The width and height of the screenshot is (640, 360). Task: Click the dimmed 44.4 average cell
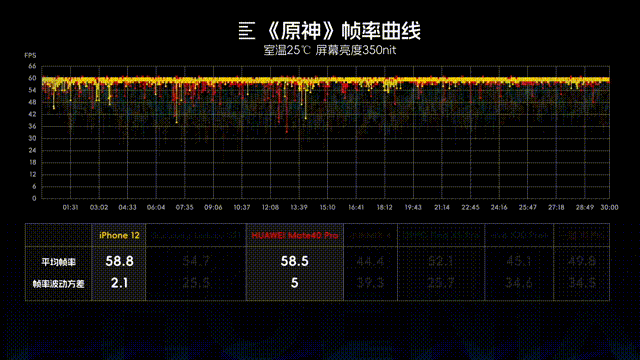(371, 261)
